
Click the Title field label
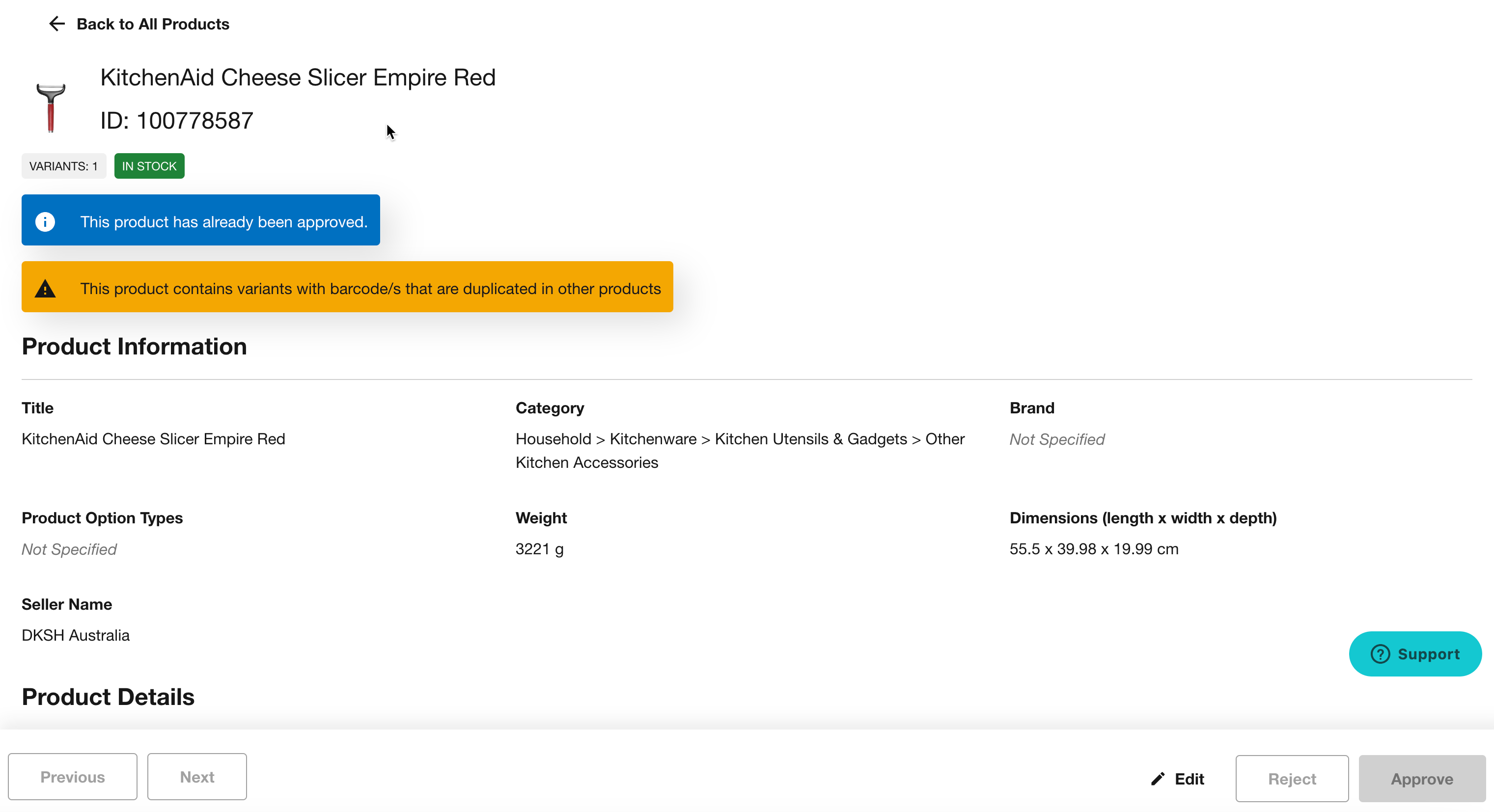pyautogui.click(x=38, y=408)
